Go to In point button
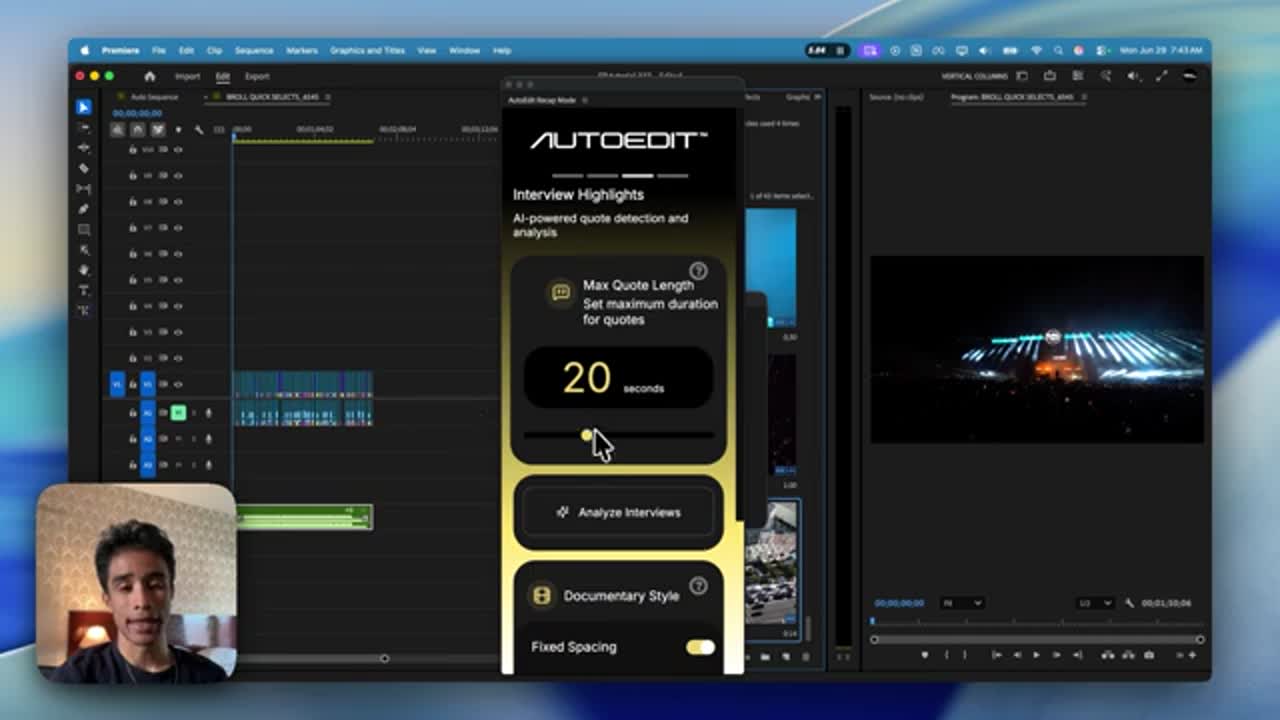Viewport: 1280px width, 720px height. 997,655
